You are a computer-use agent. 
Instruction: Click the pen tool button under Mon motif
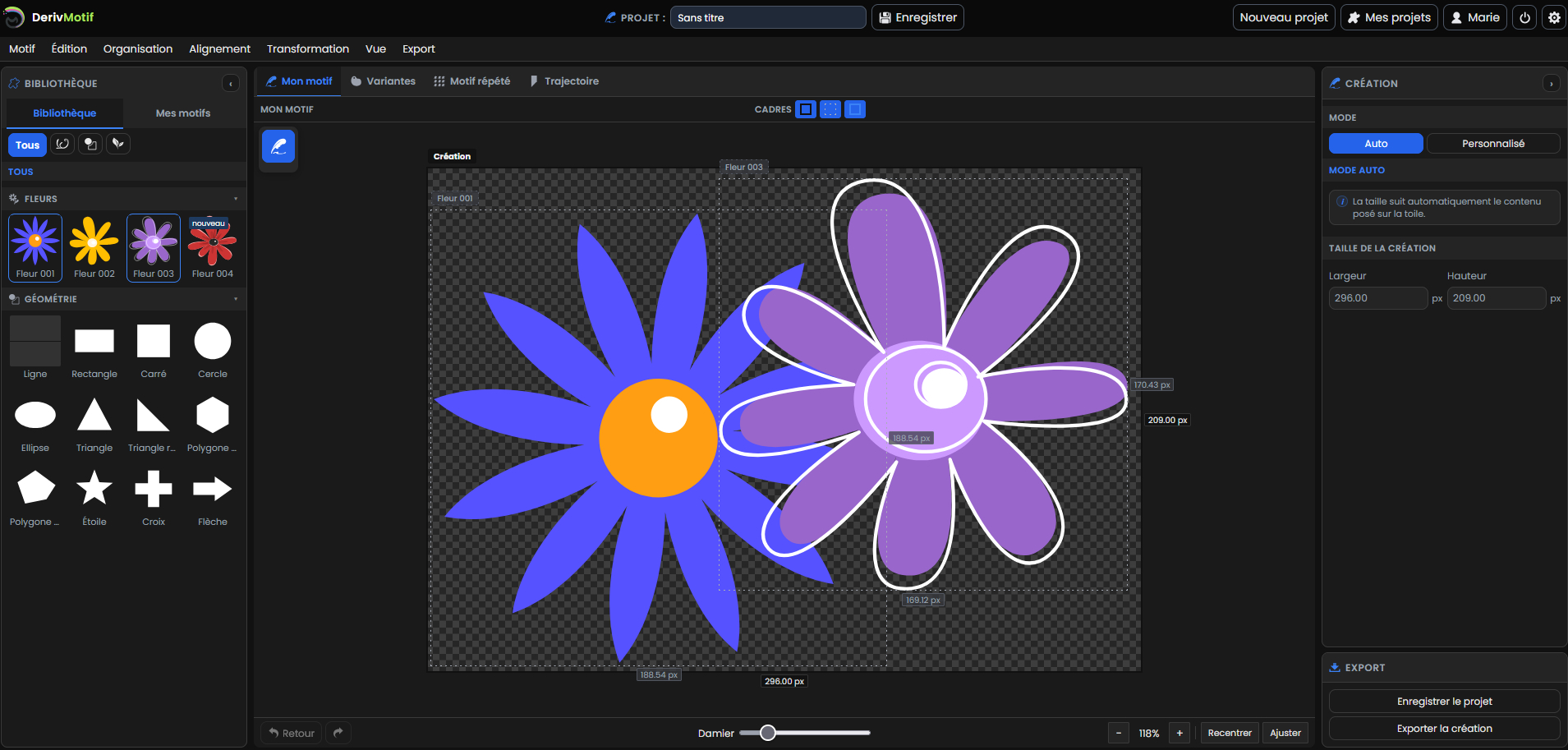click(x=278, y=146)
